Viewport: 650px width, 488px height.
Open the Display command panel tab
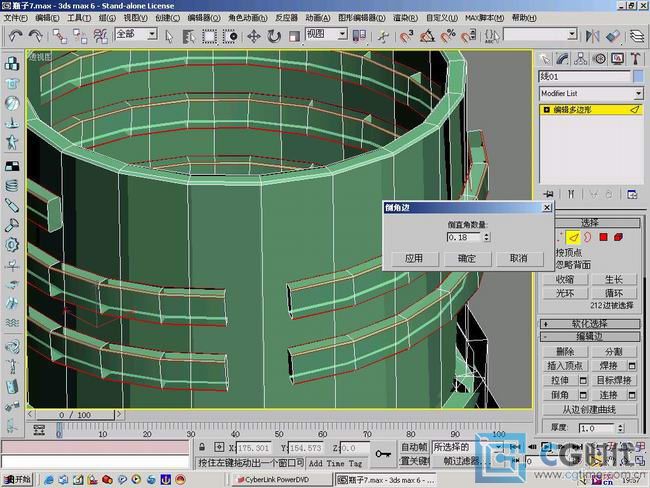pyautogui.click(x=617, y=59)
